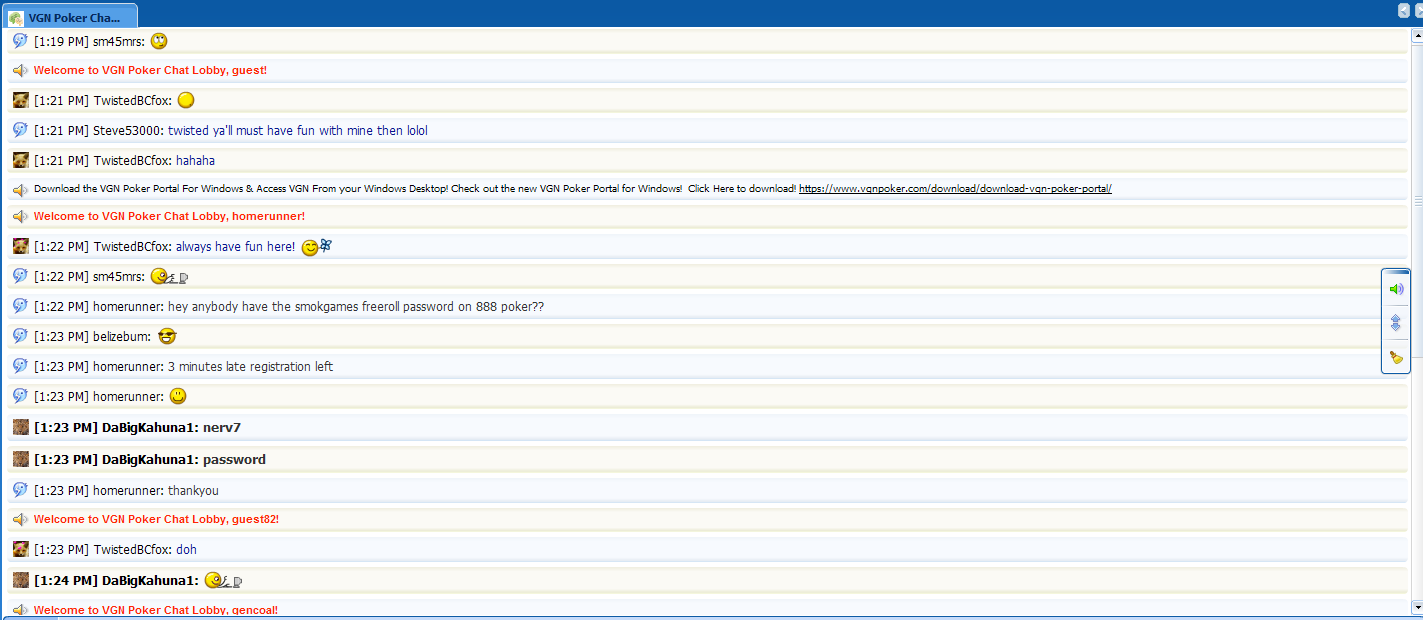Click the Download the VGN Poker Portal announcement text

pyautogui.click(x=415, y=188)
